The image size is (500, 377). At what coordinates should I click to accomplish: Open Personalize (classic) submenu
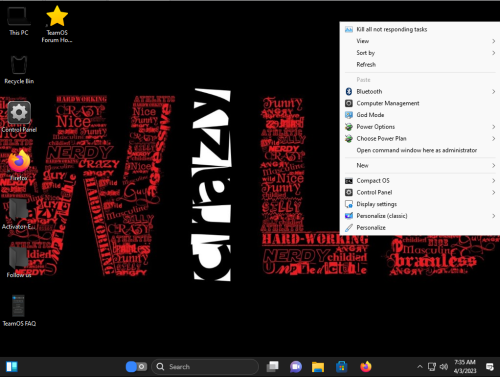coord(420,216)
